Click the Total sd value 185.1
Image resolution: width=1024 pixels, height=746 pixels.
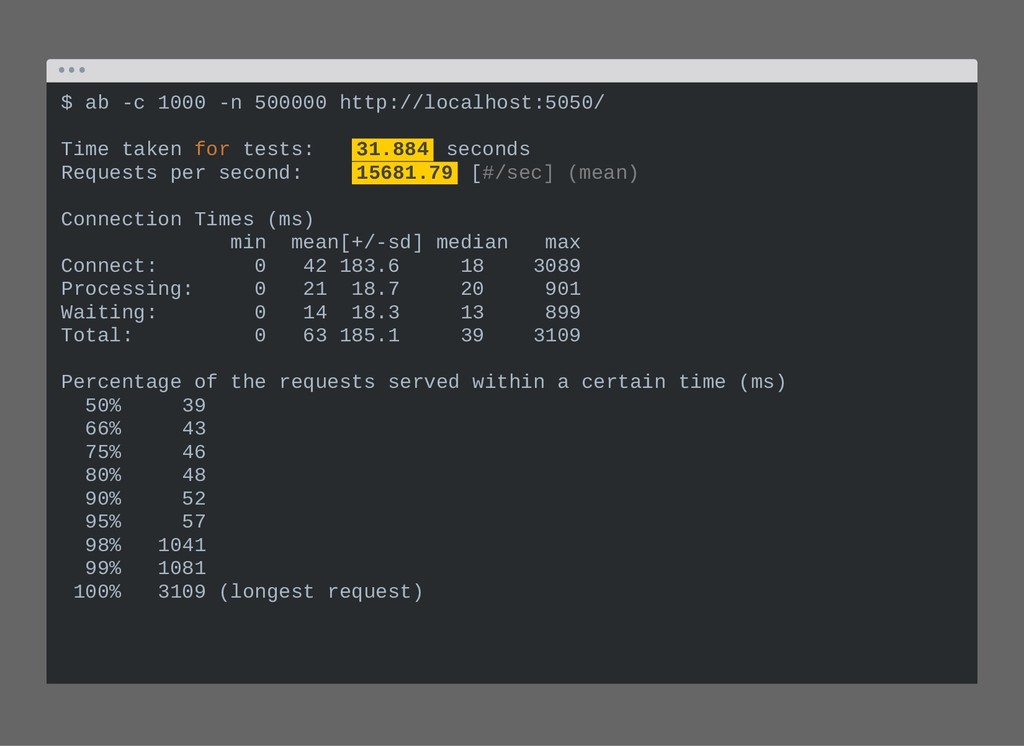pyautogui.click(x=369, y=335)
